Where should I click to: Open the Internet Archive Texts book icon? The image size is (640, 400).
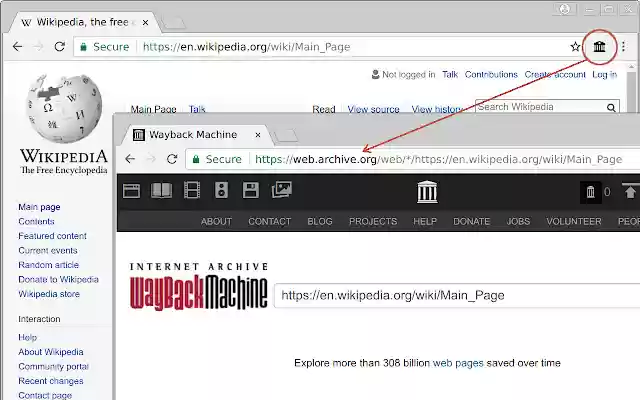pos(162,190)
